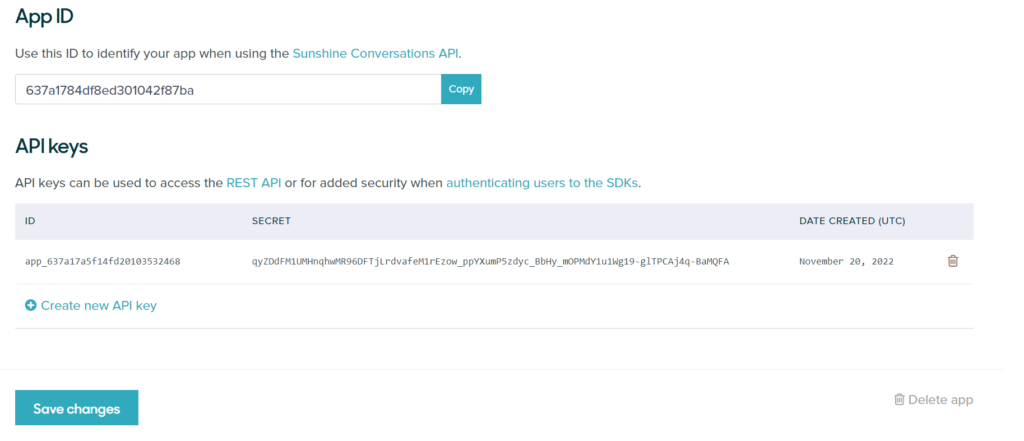
Task: Click the SECRET column header
Action: pyautogui.click(x=271, y=221)
